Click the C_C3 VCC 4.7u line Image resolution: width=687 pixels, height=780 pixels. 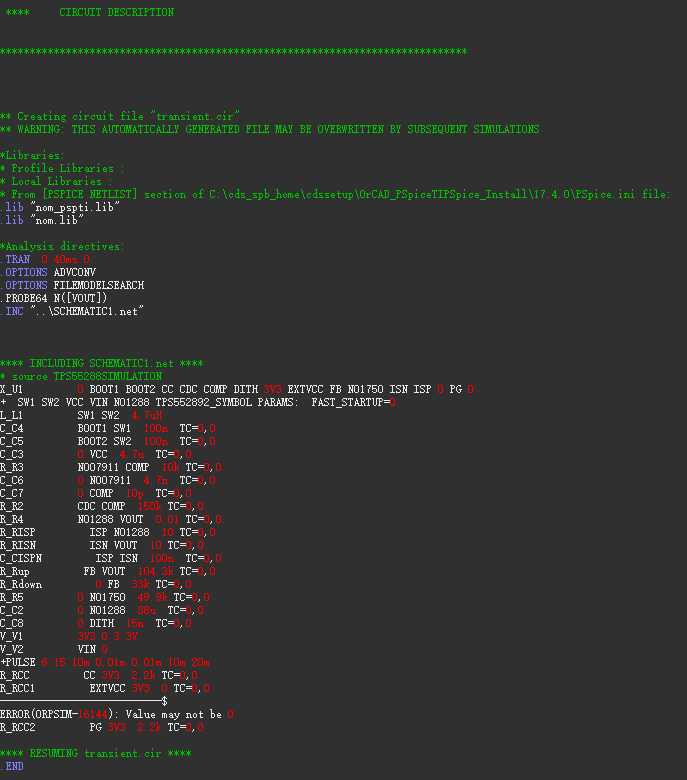96,454
